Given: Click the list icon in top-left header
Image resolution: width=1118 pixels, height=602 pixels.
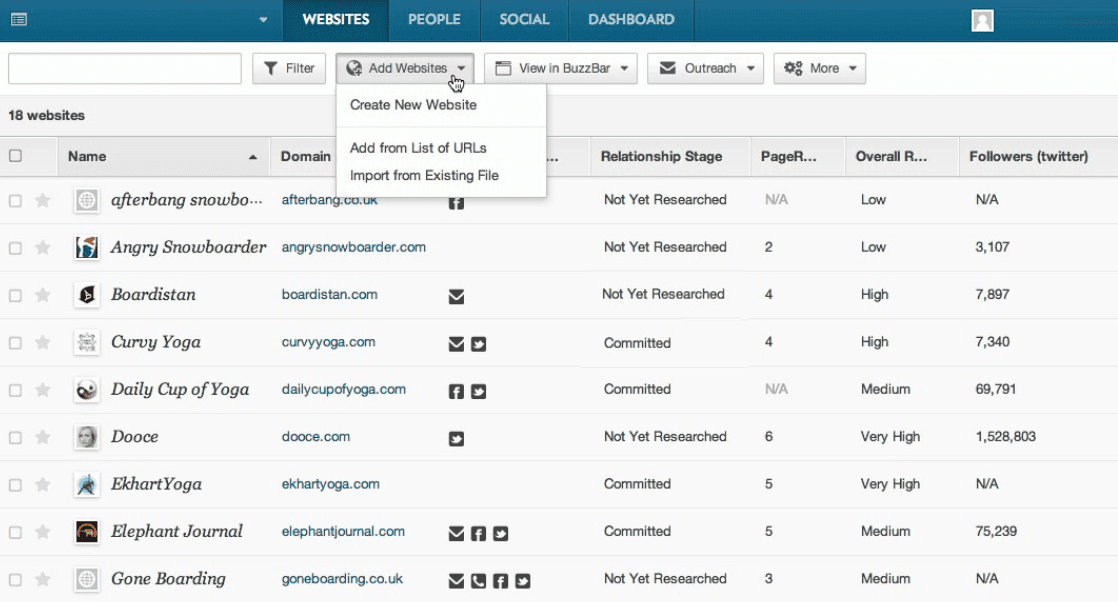Looking at the screenshot, I should coord(19,19).
